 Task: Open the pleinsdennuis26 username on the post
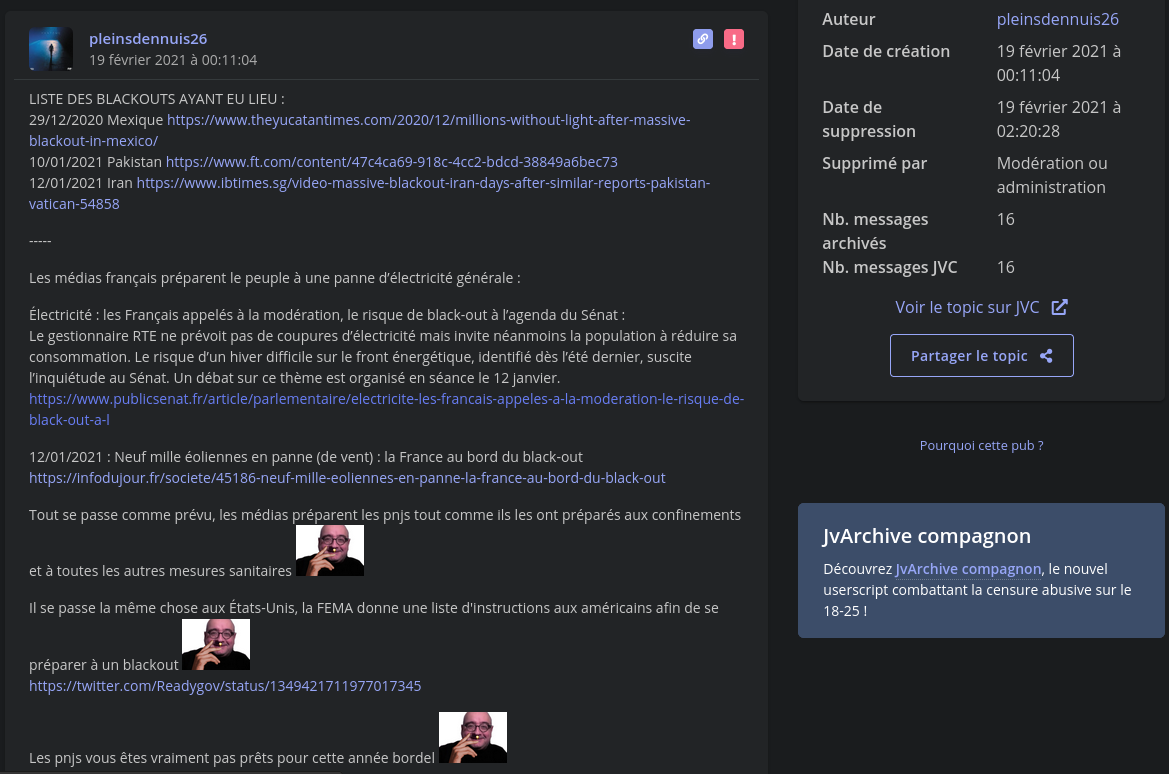pos(148,38)
